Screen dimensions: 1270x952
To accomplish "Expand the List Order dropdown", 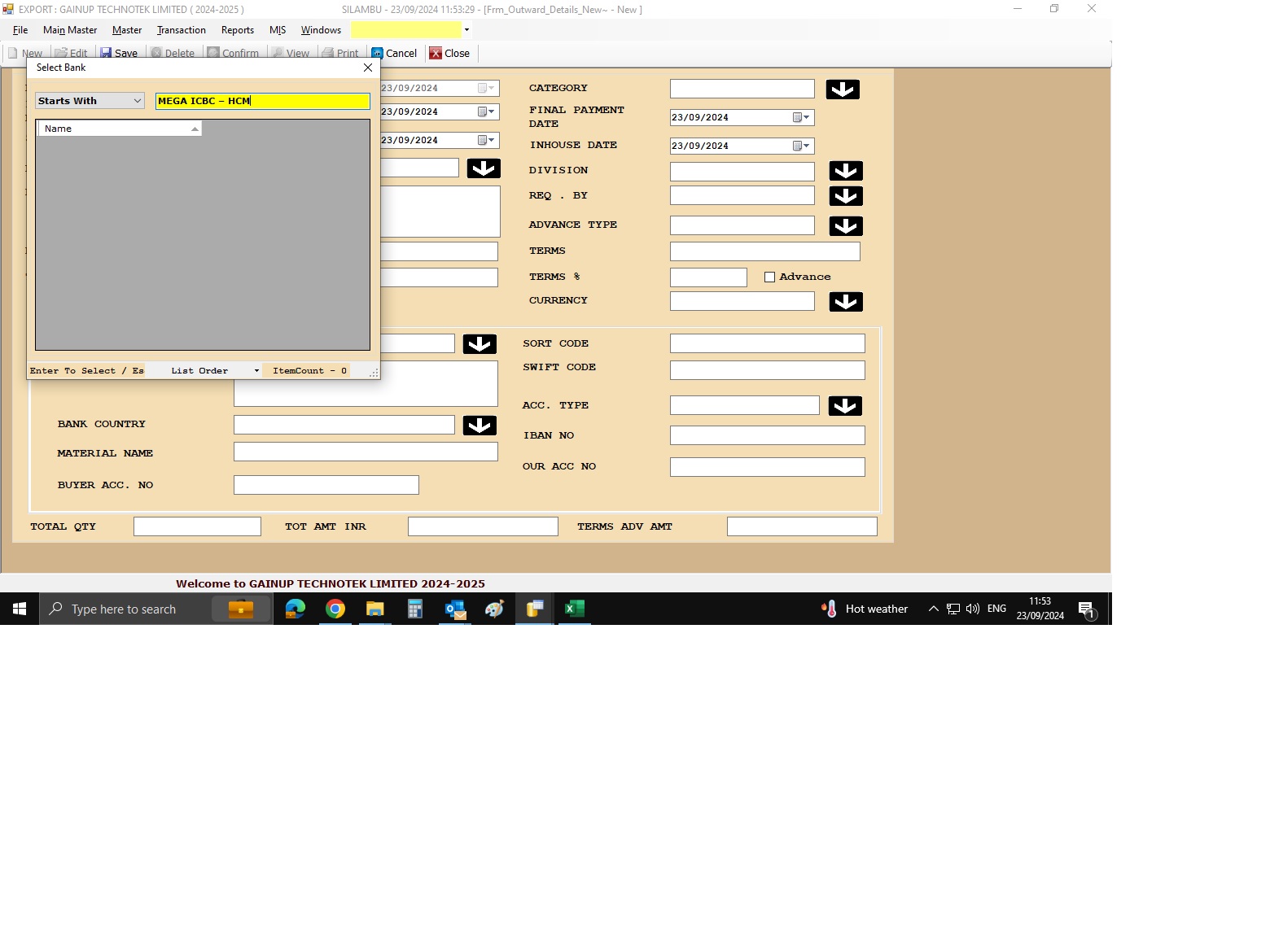I will (256, 371).
